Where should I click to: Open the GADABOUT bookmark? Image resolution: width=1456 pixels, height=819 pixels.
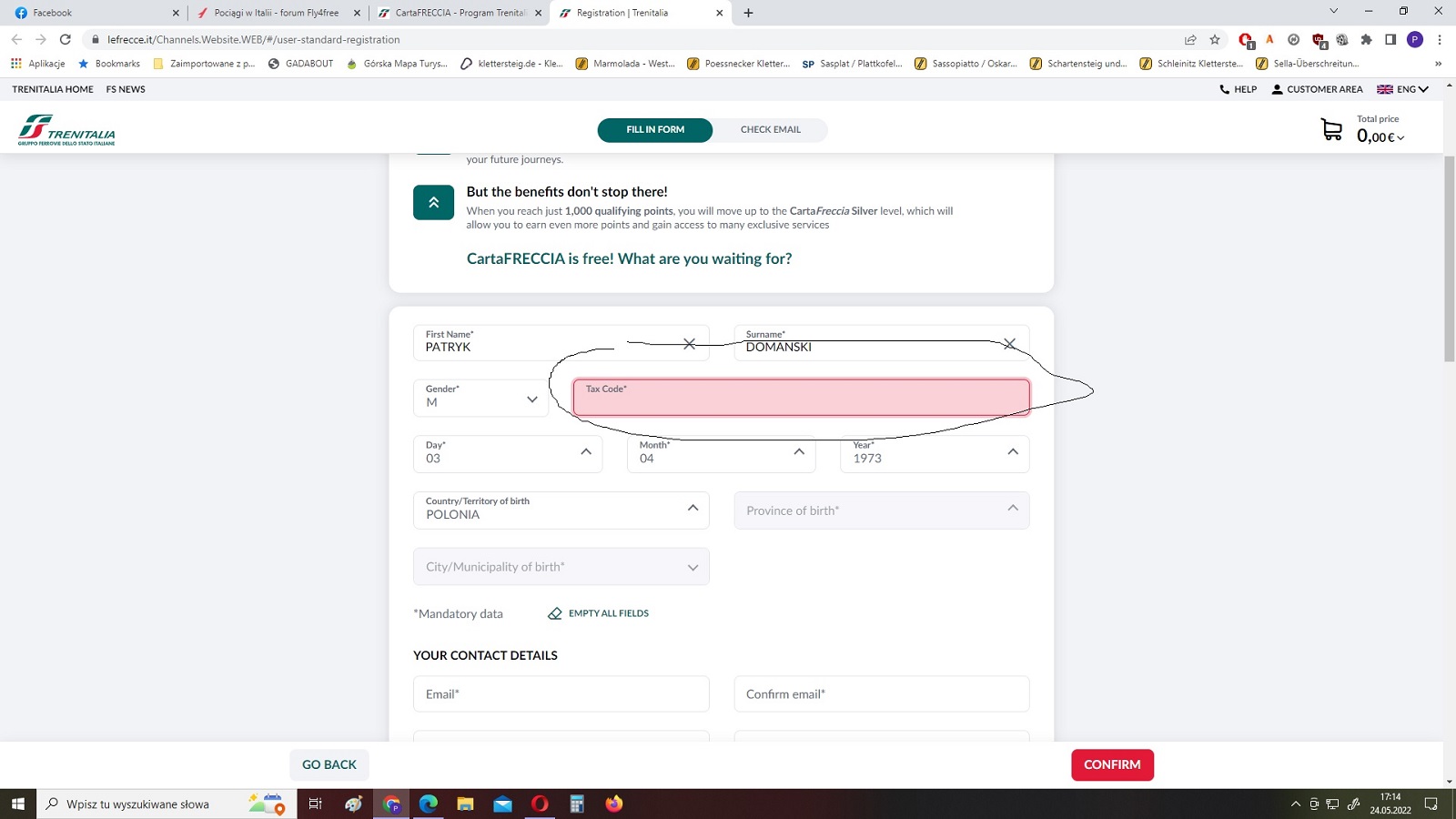coord(301,64)
